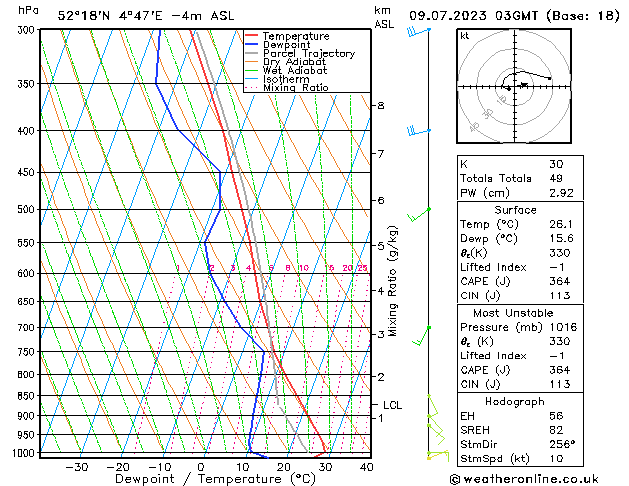Click the mixing ratio label 10

click(x=304, y=268)
